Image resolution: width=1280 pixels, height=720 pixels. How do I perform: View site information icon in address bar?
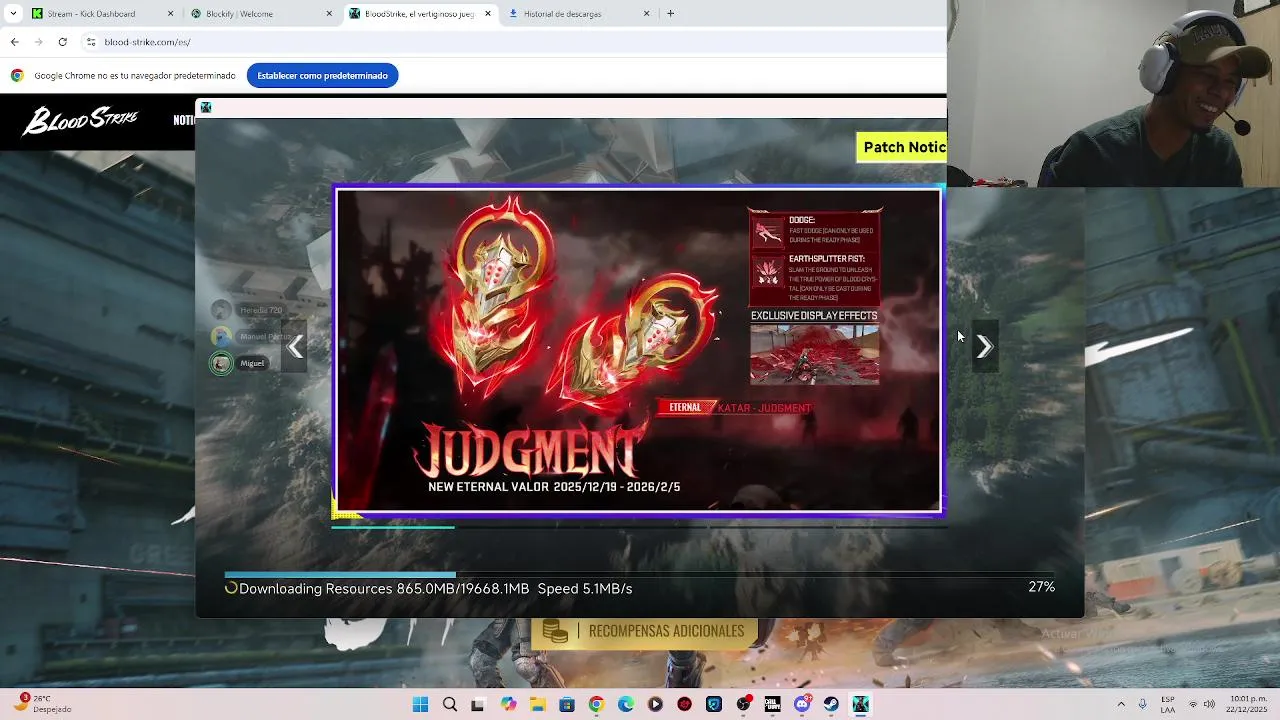90,42
